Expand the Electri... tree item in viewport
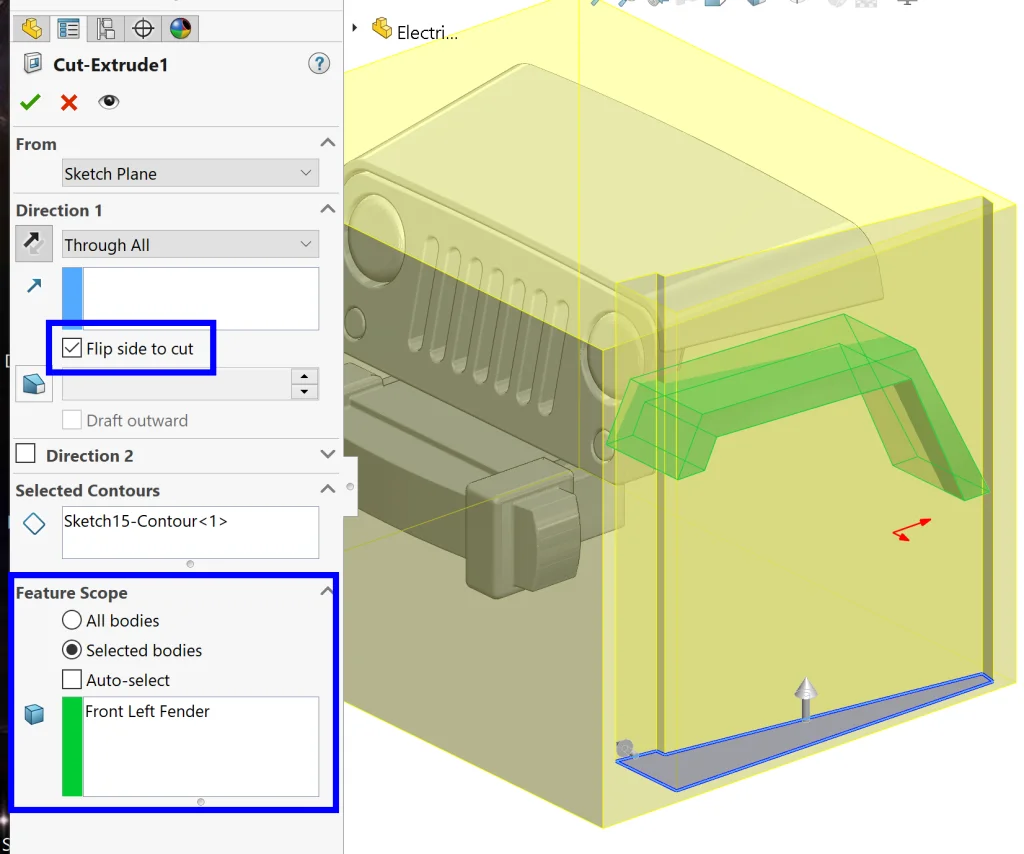 [355, 29]
